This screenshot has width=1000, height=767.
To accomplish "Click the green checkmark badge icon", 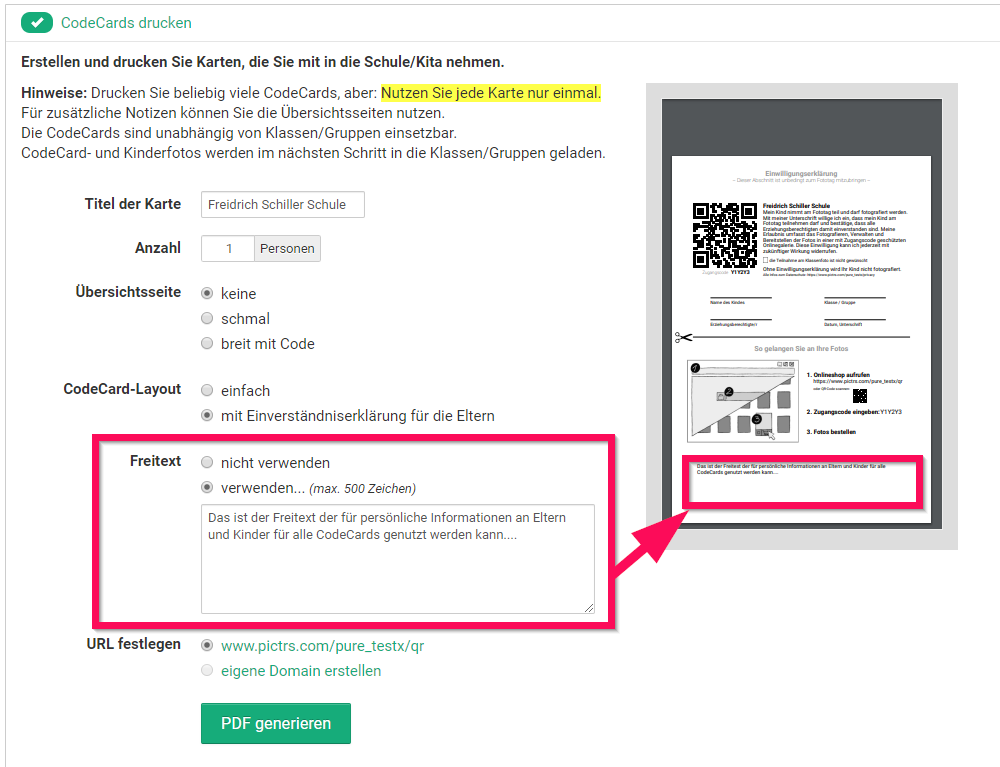I will (x=35, y=22).
